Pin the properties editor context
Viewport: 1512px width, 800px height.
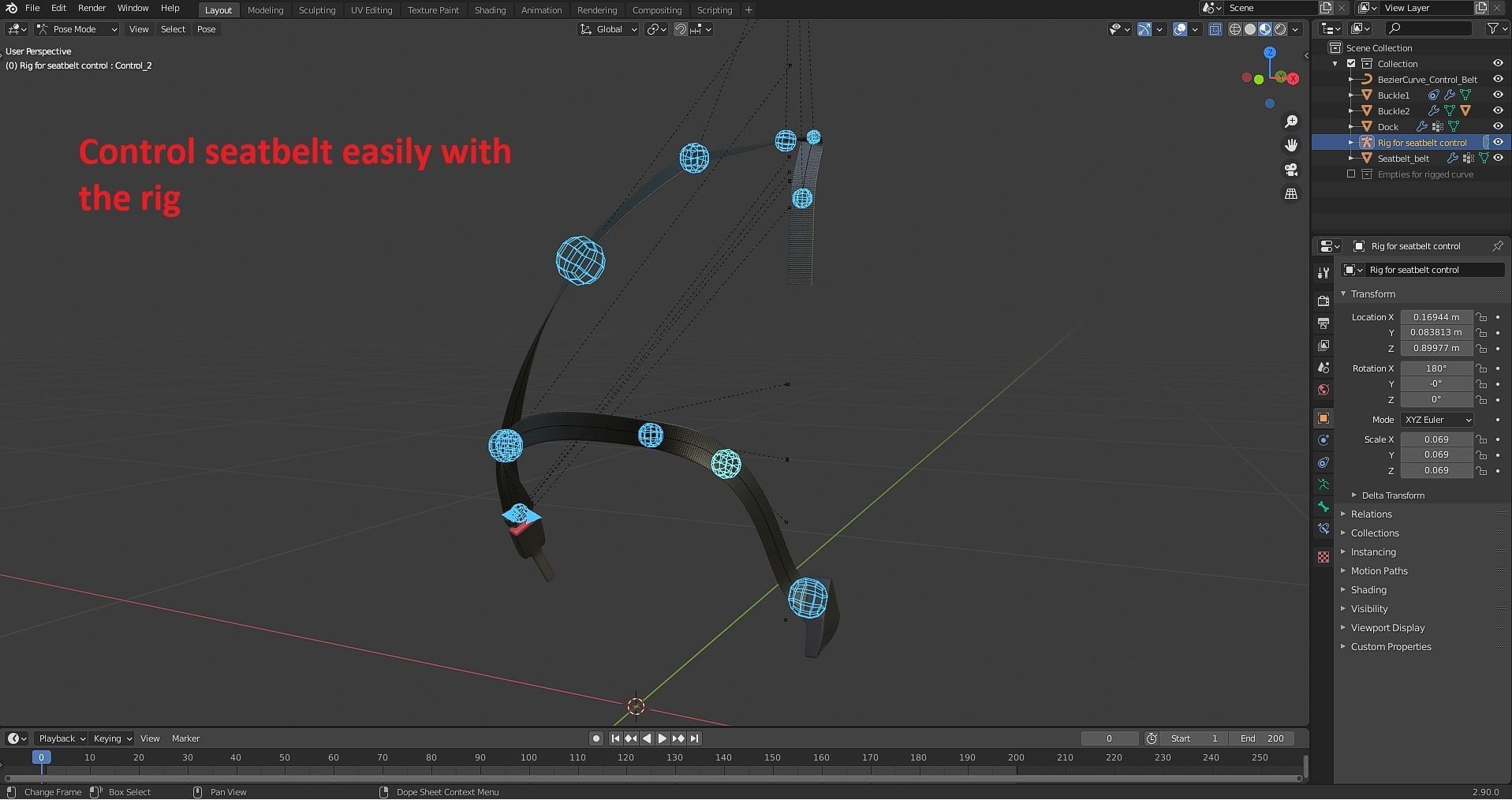1497,246
